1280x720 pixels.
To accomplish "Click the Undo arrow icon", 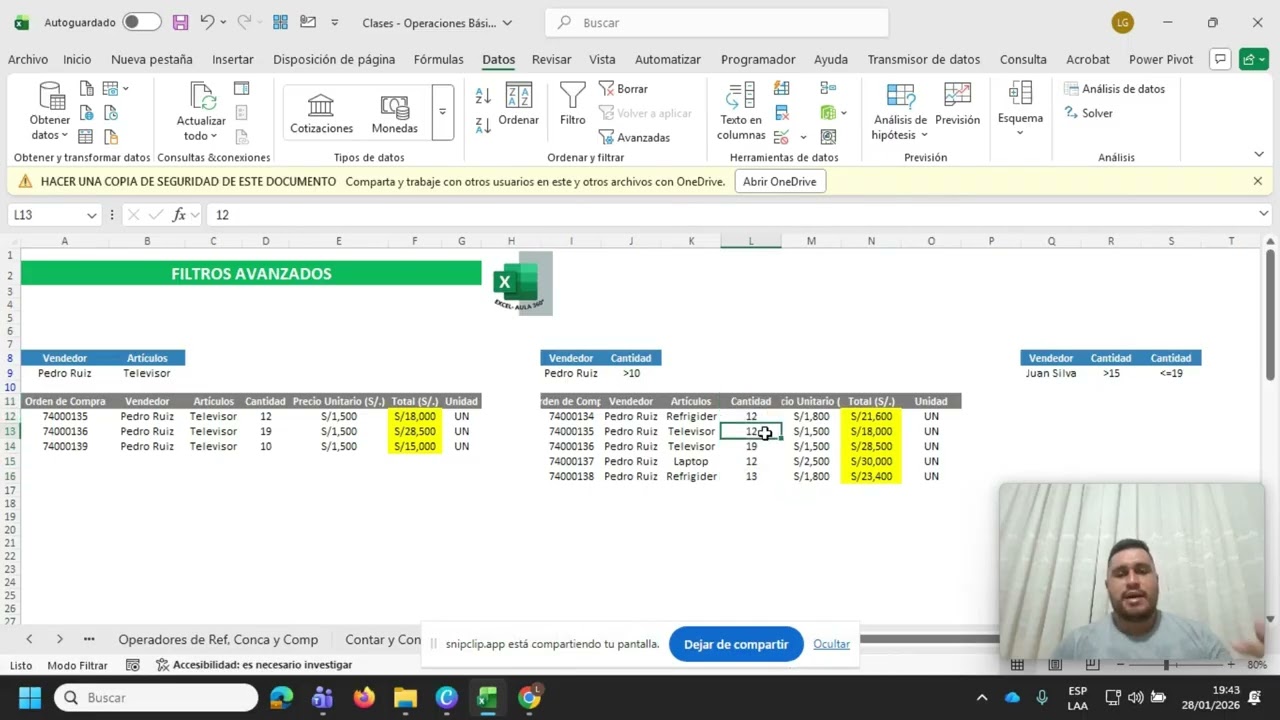I will point(207,22).
